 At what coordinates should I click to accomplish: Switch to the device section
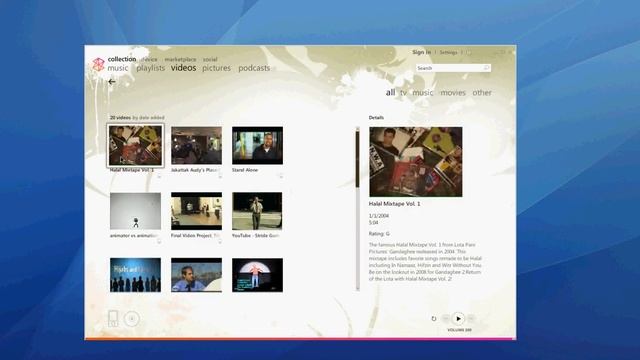coord(149,59)
